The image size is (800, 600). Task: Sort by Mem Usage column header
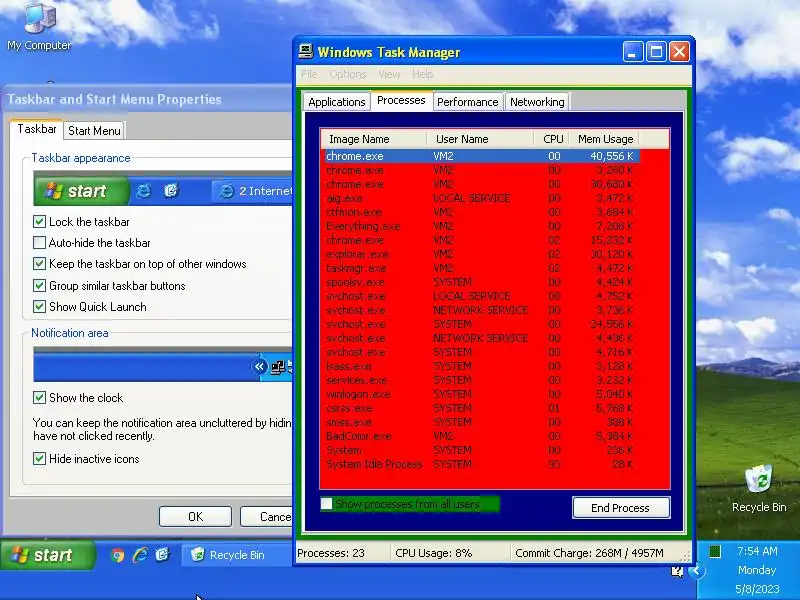[x=603, y=139]
